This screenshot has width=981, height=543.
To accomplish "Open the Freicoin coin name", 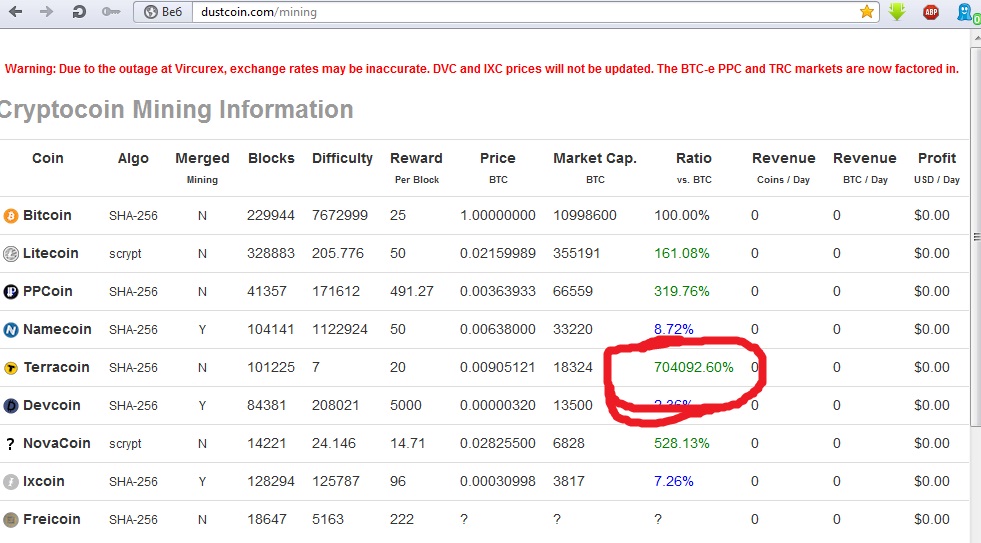I will [51, 519].
